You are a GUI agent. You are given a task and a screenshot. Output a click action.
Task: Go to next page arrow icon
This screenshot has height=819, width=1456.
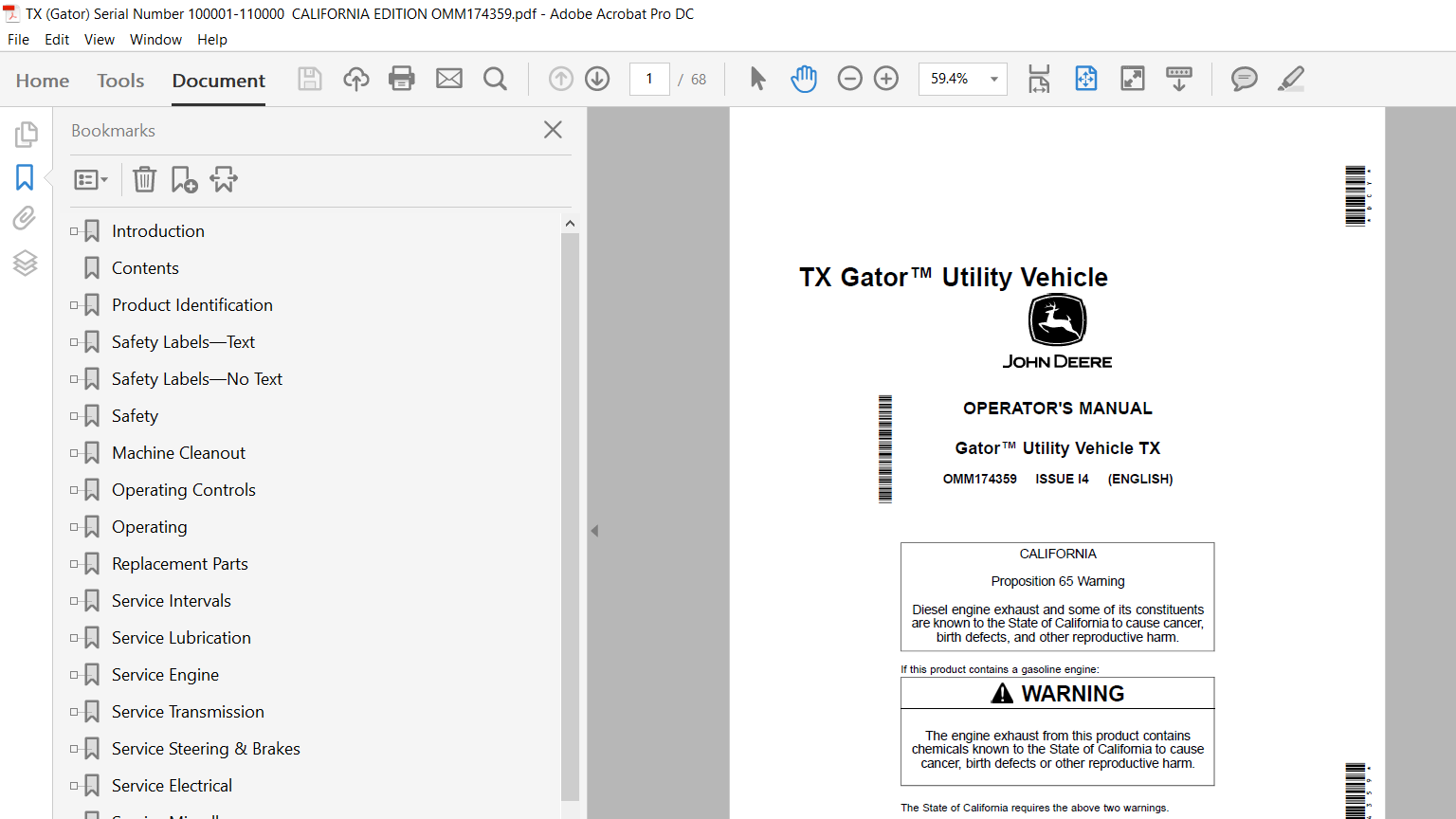(x=597, y=79)
